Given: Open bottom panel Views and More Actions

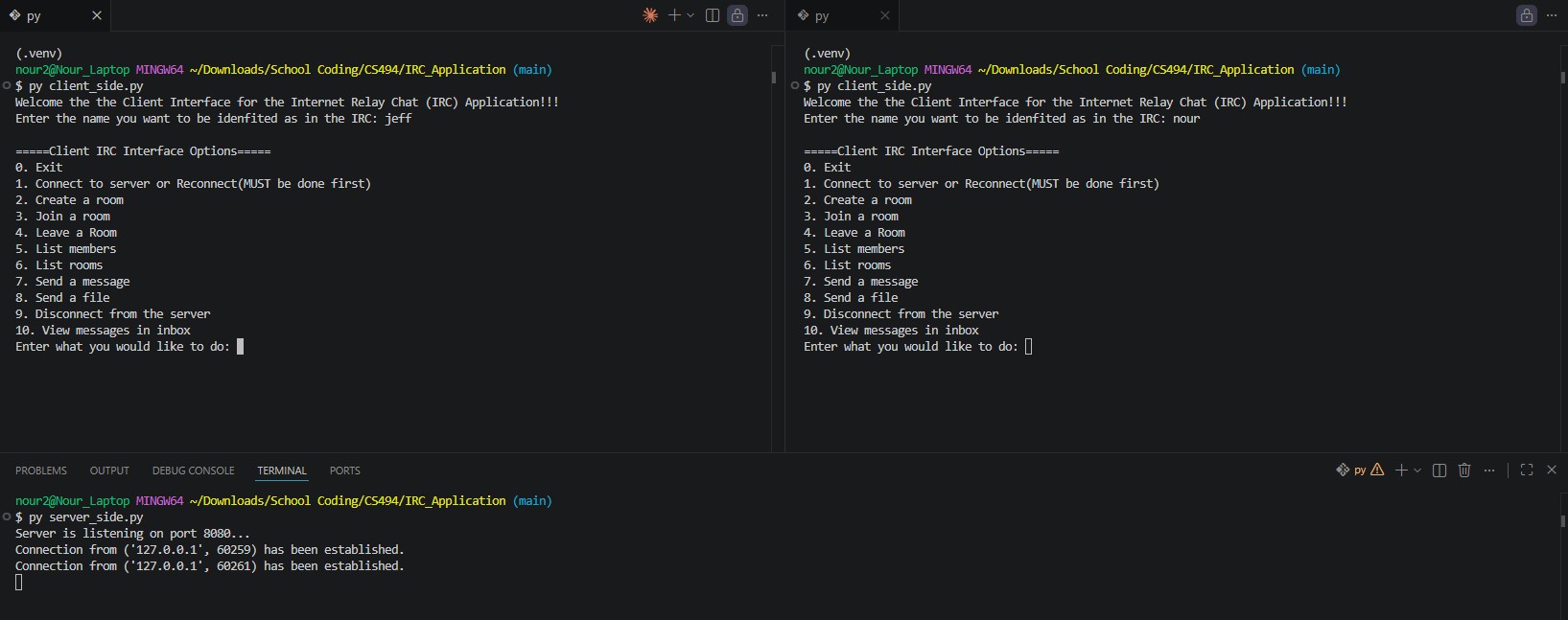Looking at the screenshot, I should 1489,470.
